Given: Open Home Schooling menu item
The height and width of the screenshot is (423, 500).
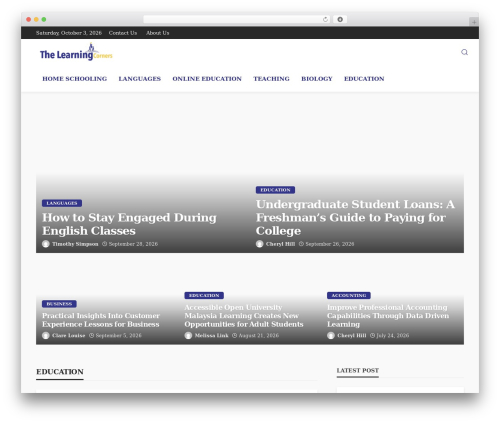Looking at the screenshot, I should [75, 79].
